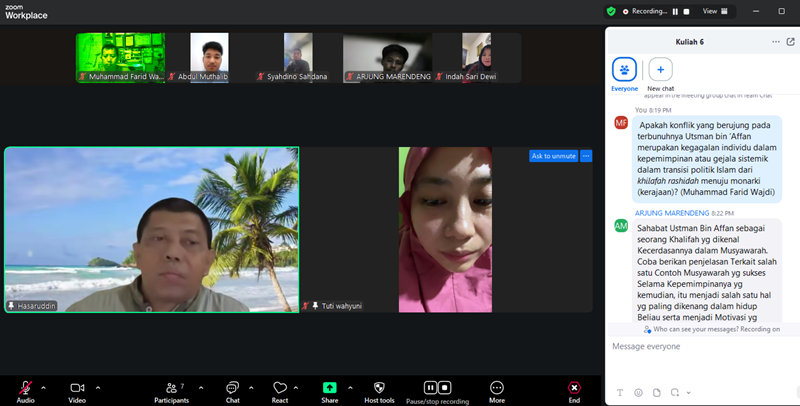Image resolution: width=800 pixels, height=406 pixels.
Task: Toggle the Chat panel from the toolbar
Action: (x=233, y=392)
